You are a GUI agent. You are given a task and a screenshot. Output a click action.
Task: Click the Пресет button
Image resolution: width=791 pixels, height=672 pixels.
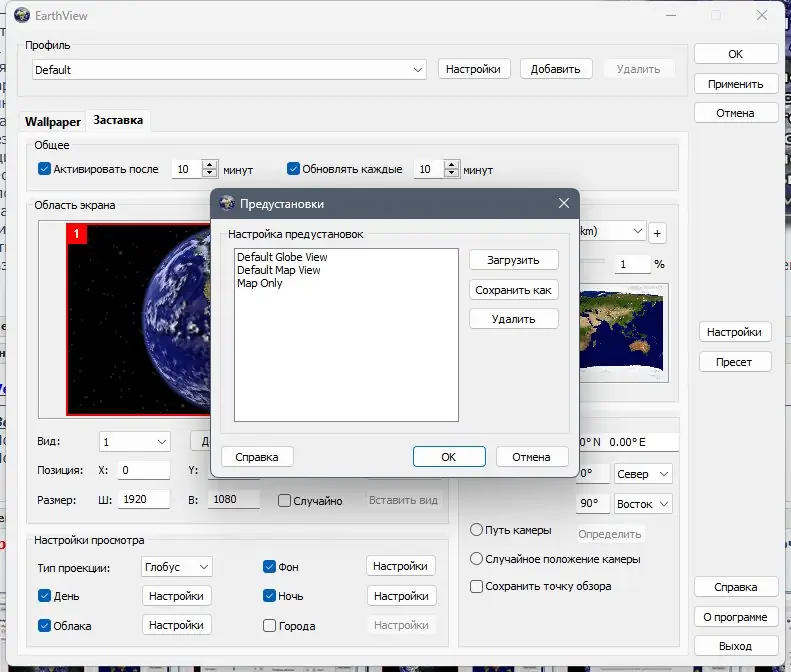click(x=734, y=362)
